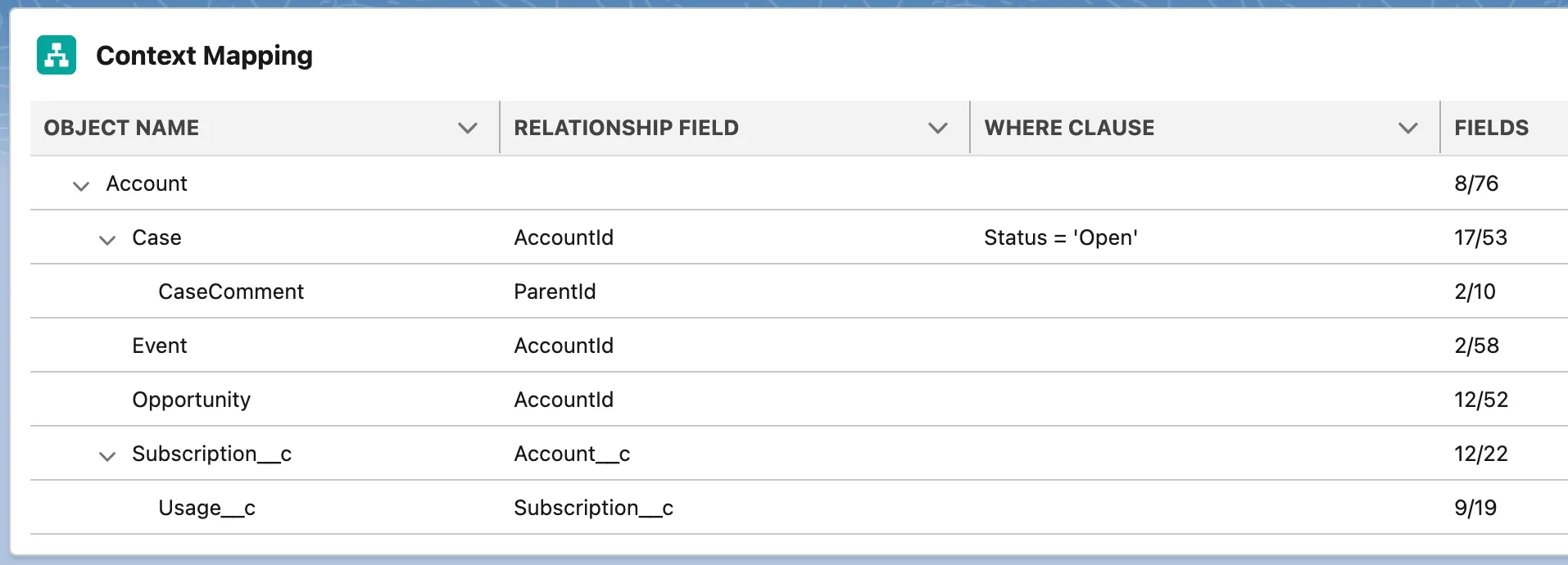
Task: Select the Event object row
Action: click(160, 345)
